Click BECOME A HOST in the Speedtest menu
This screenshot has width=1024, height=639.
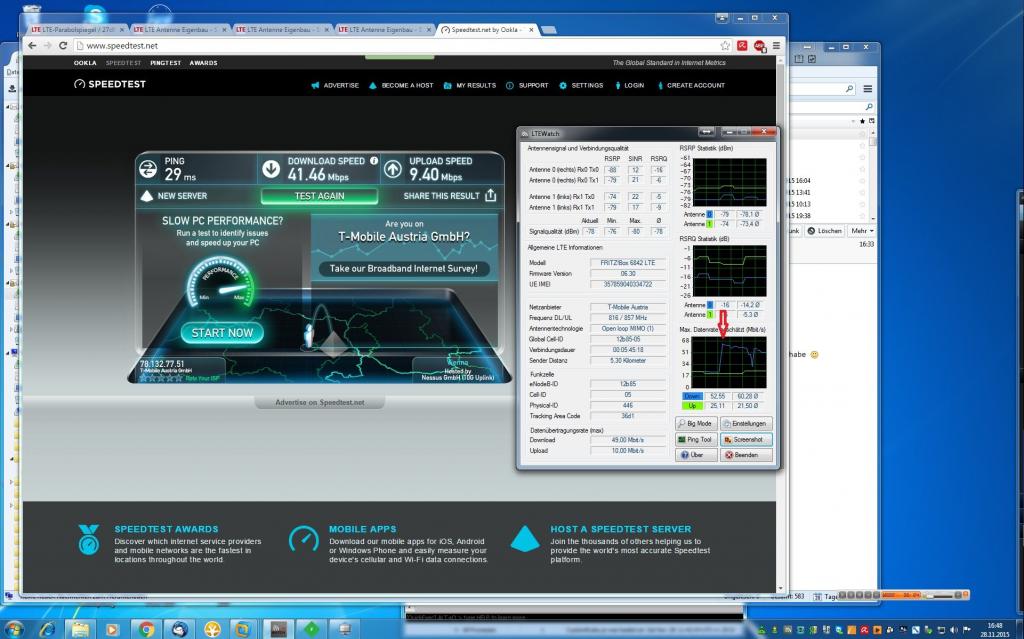[x=401, y=86]
